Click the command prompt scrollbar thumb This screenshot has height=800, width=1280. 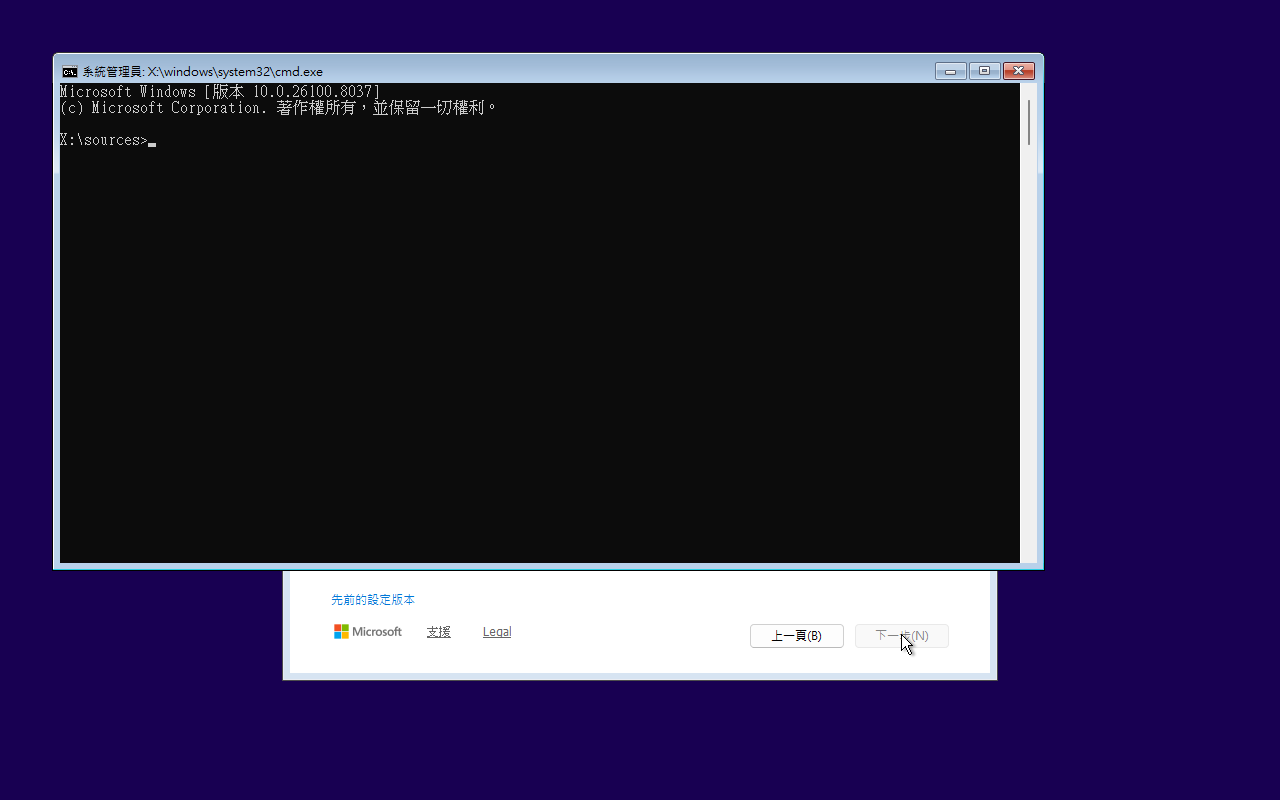point(1028,123)
